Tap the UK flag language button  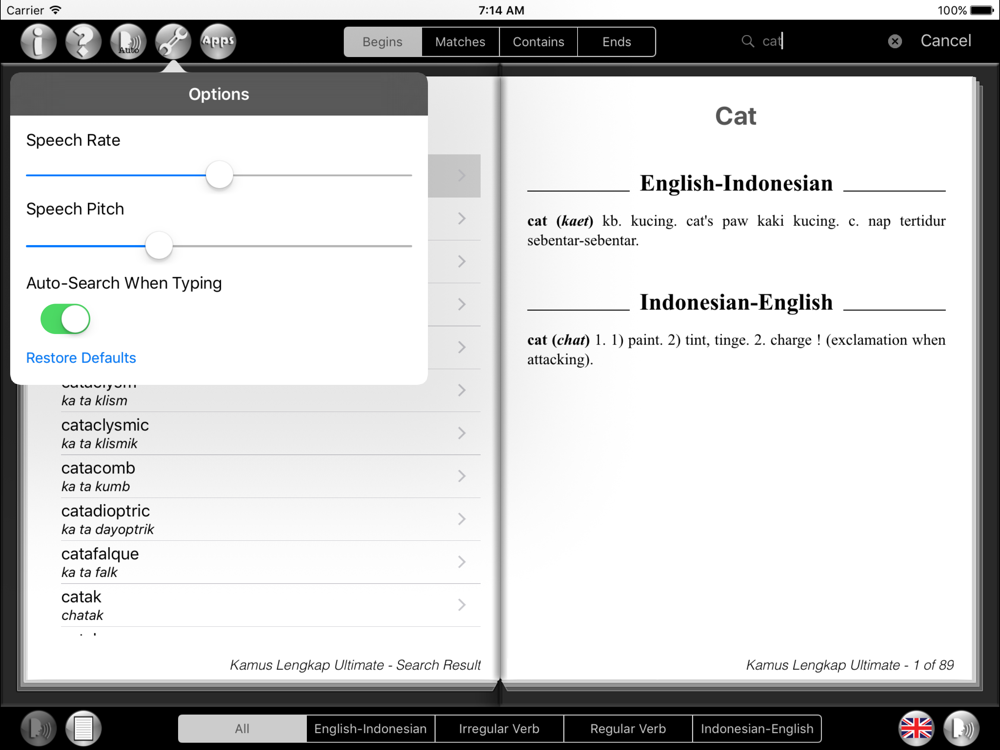916,728
